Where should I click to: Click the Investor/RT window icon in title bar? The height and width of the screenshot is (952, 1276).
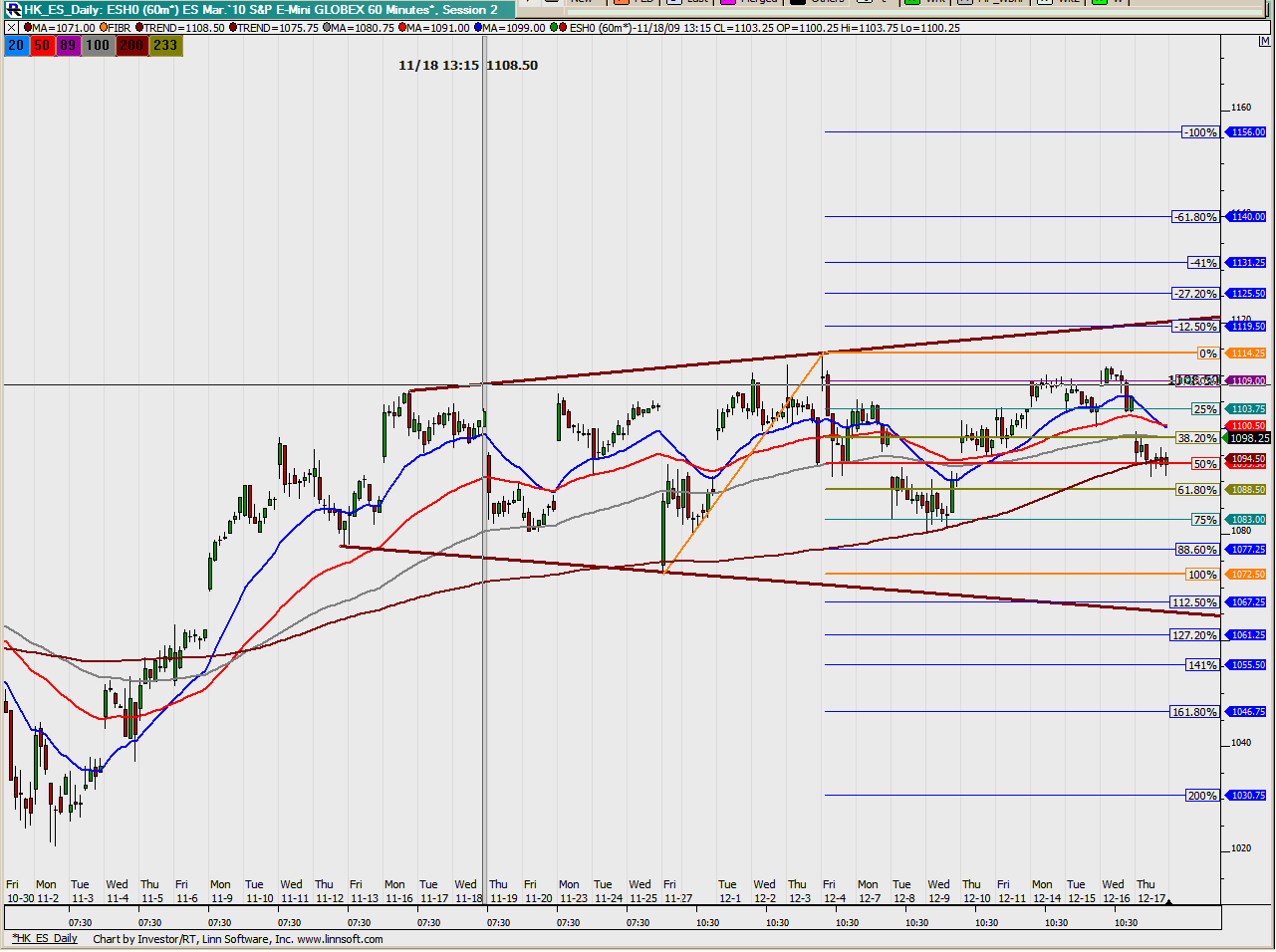coord(13,9)
